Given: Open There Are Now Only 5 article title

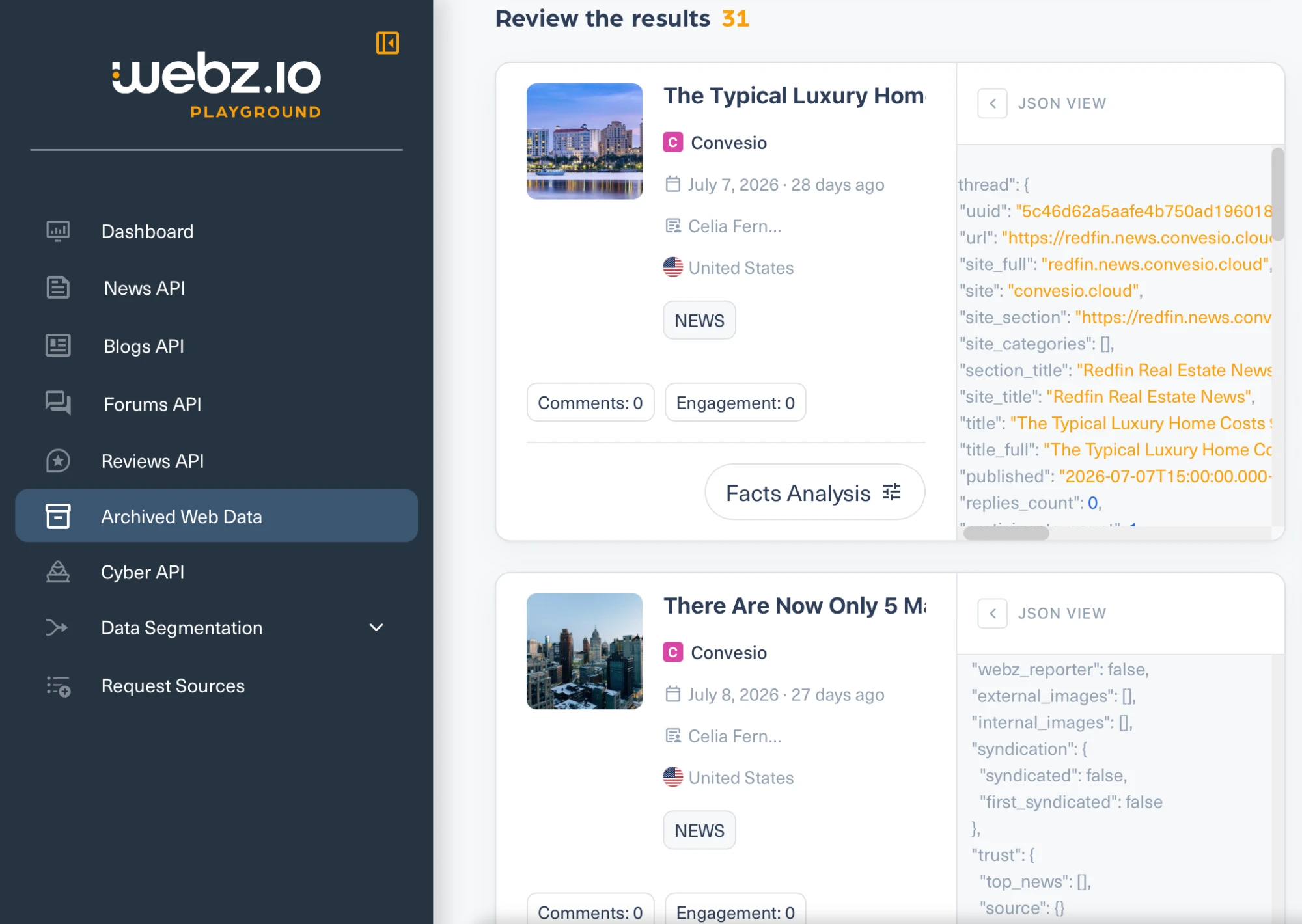Looking at the screenshot, I should coord(794,606).
